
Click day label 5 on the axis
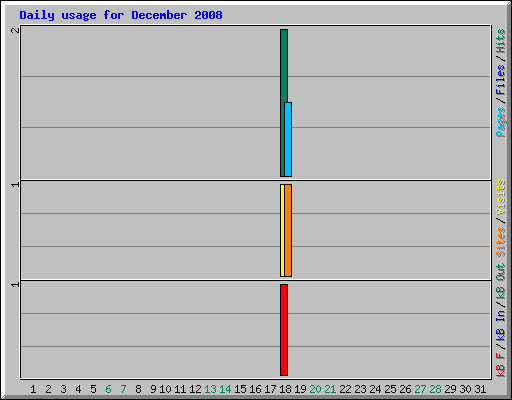(x=93, y=389)
